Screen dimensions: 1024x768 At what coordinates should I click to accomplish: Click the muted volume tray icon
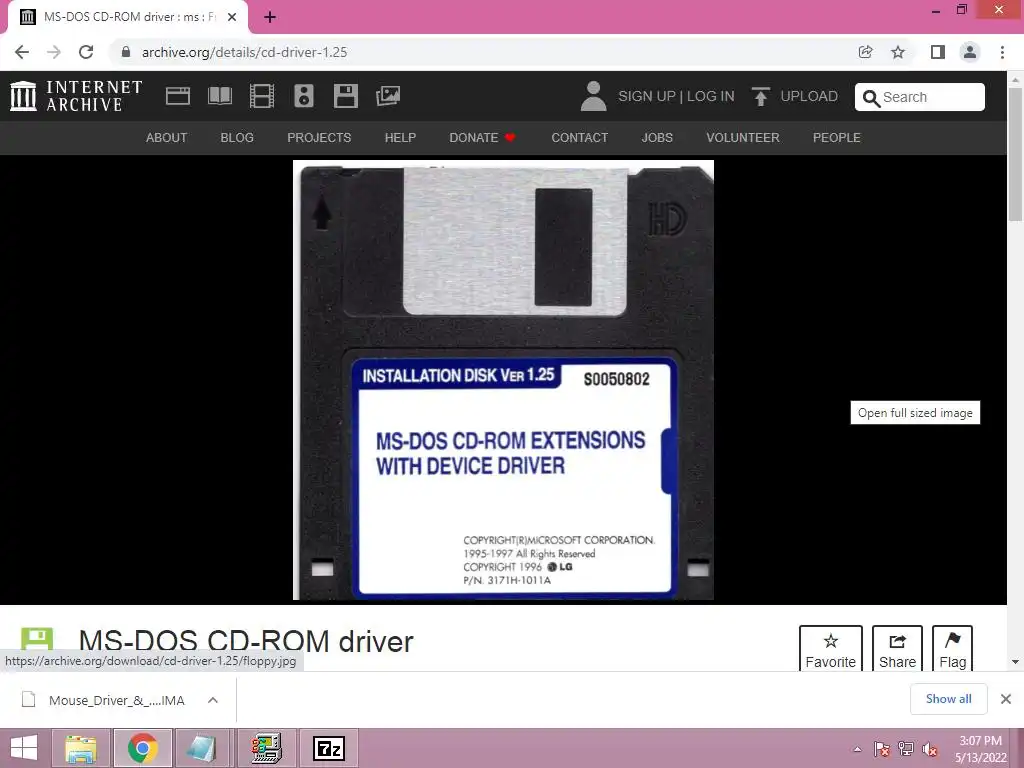[x=931, y=749]
